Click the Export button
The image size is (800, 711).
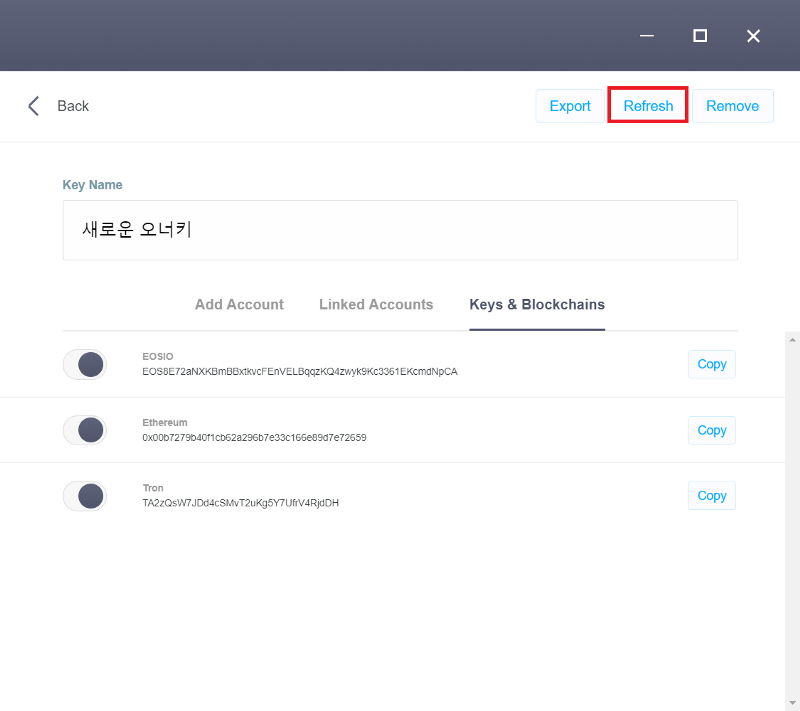tap(570, 106)
